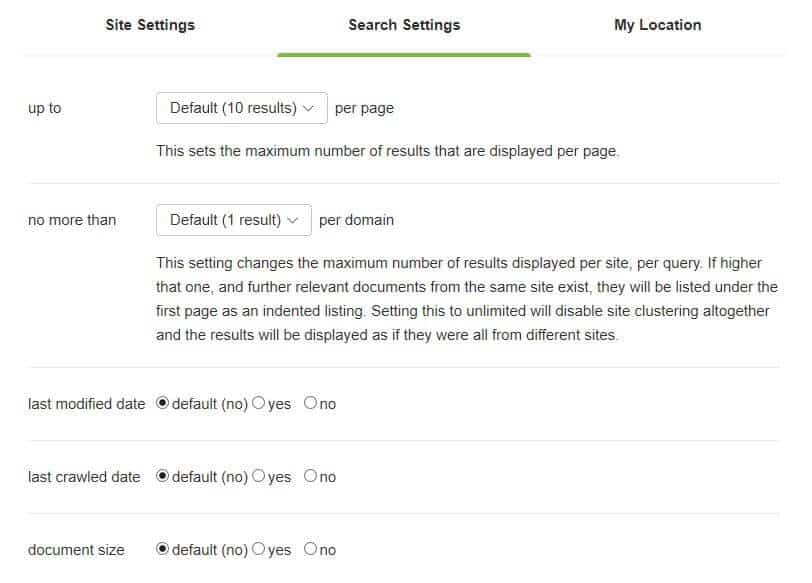Viewport: 812px width, 583px height.
Task: Pick 'default (no)' for last modified date
Action: point(164,404)
